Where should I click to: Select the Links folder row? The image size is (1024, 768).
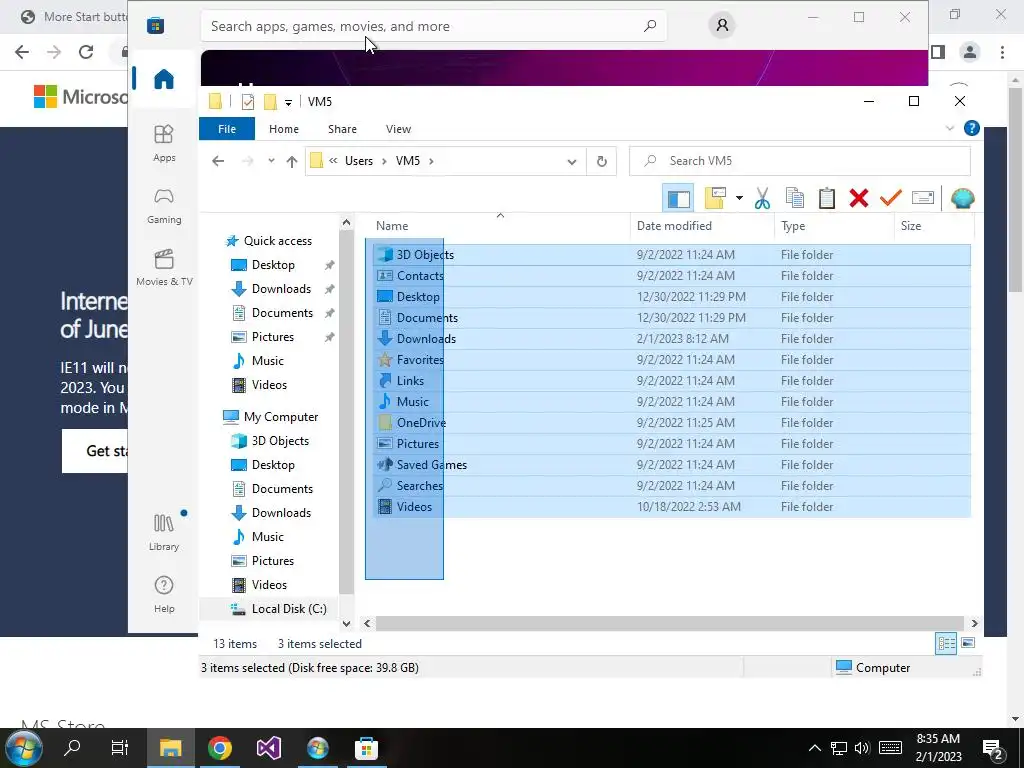click(672, 381)
